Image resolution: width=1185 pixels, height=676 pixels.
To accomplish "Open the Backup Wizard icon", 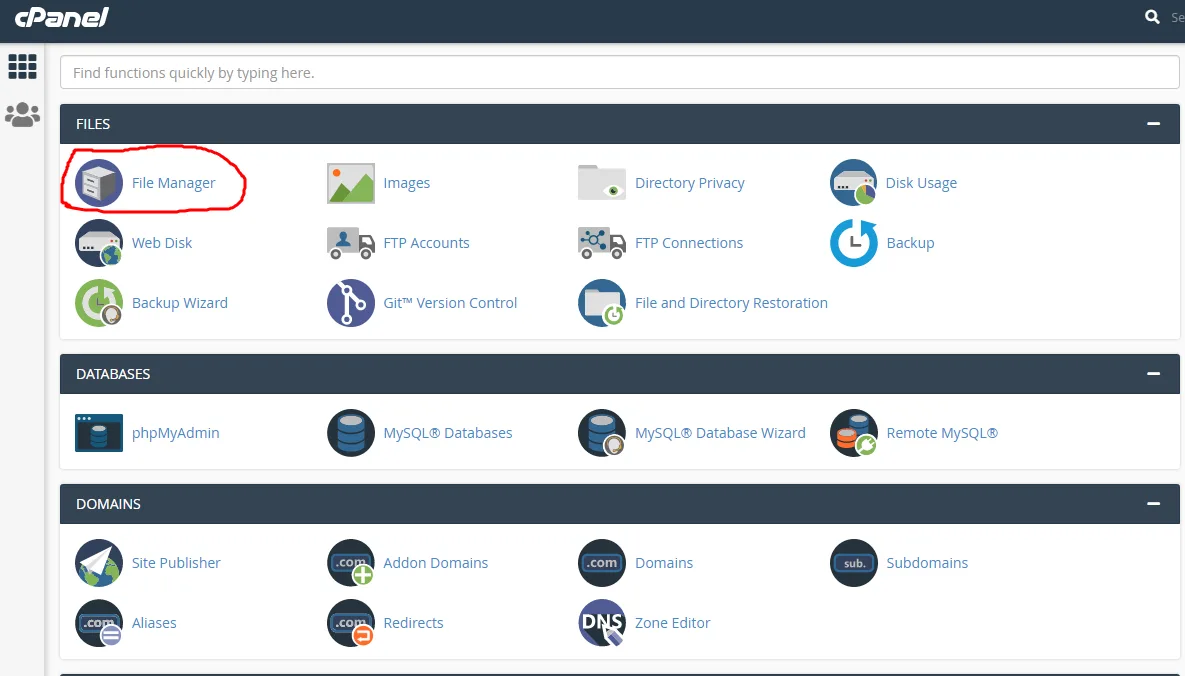I will (x=98, y=302).
